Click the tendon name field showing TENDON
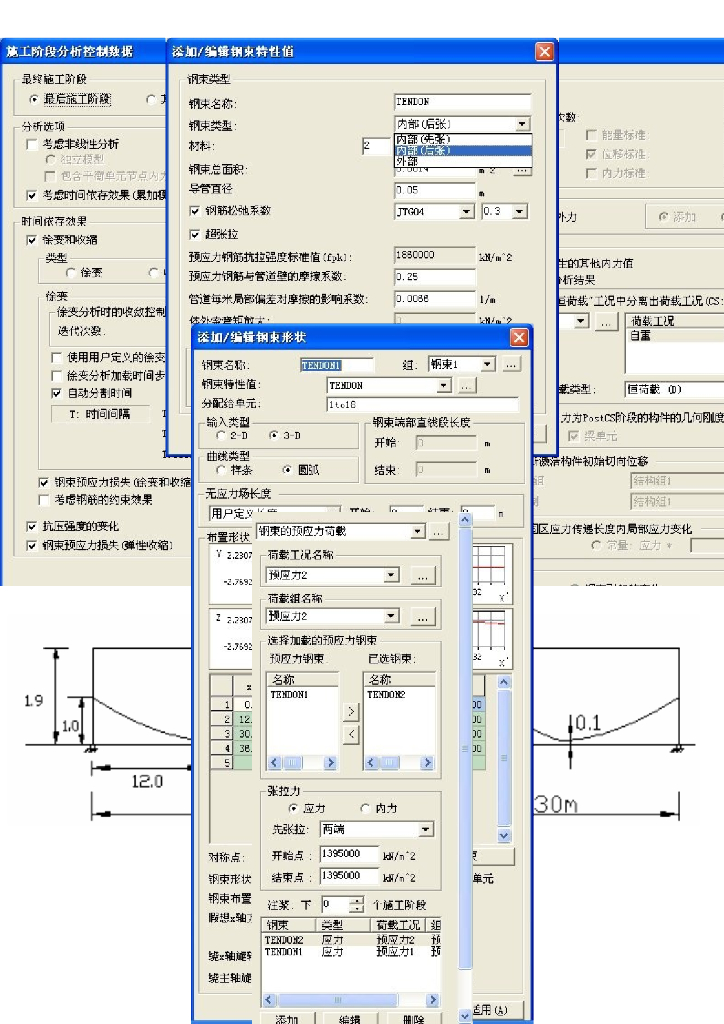 click(x=463, y=102)
